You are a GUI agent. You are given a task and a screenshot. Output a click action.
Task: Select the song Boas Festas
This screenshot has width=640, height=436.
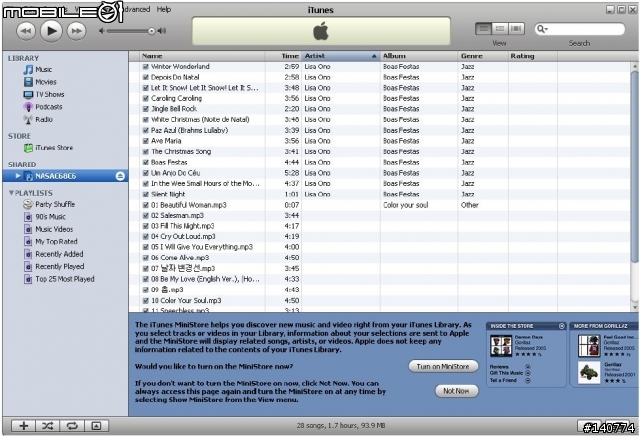coord(169,162)
